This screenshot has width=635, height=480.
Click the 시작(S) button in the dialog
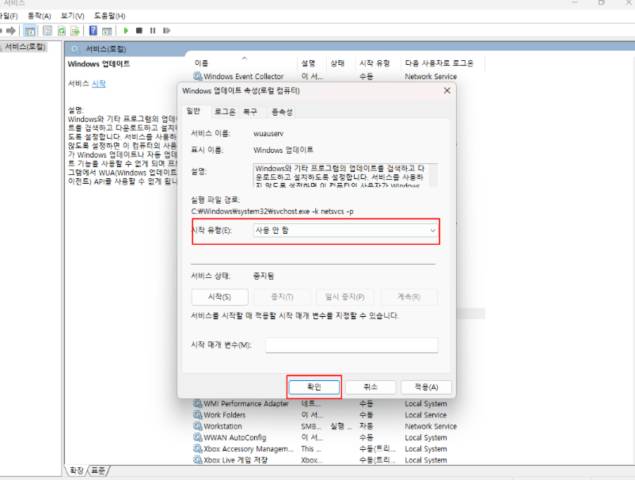pyautogui.click(x=219, y=297)
